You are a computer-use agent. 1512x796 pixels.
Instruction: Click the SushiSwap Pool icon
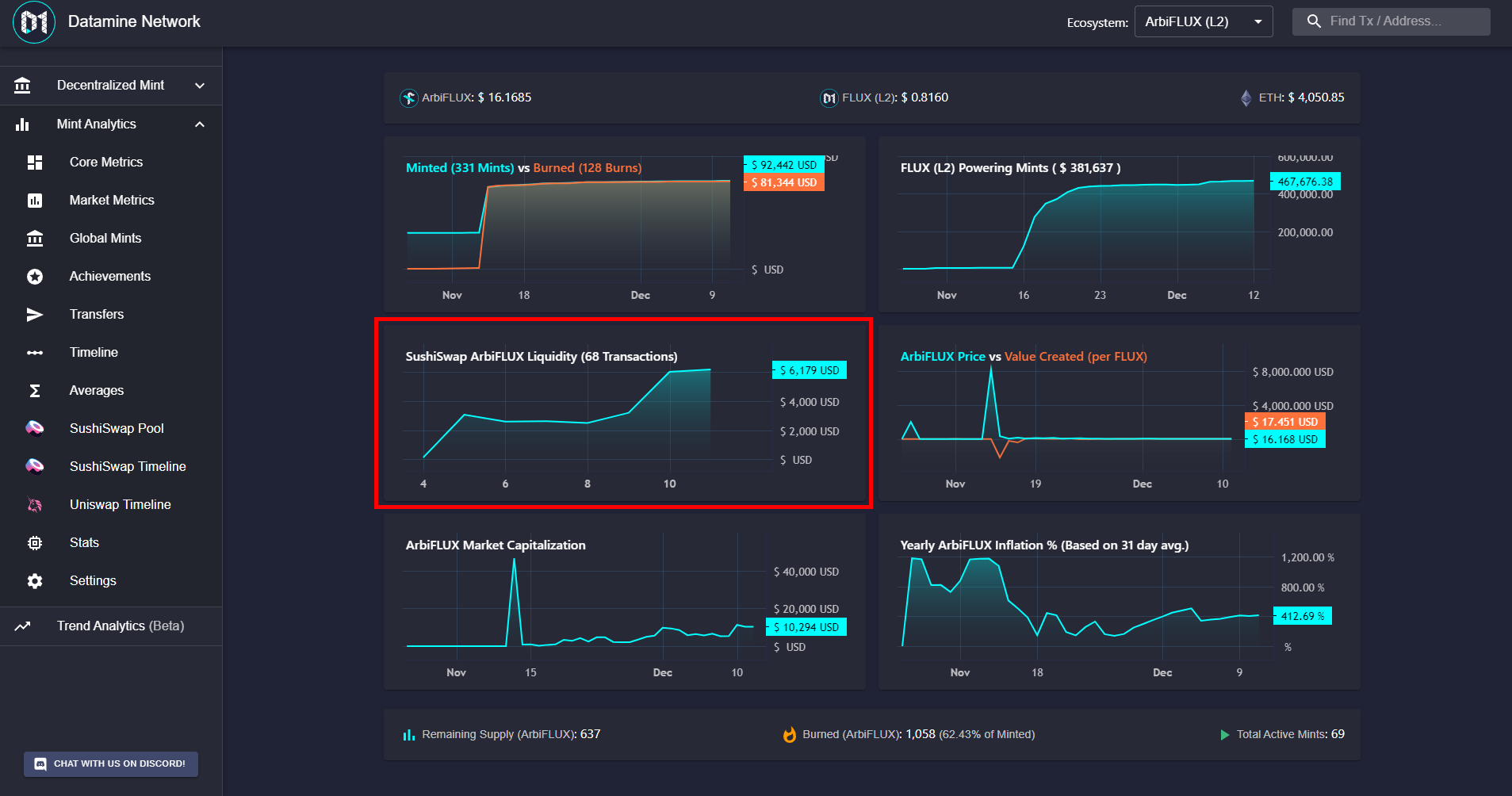[x=35, y=428]
